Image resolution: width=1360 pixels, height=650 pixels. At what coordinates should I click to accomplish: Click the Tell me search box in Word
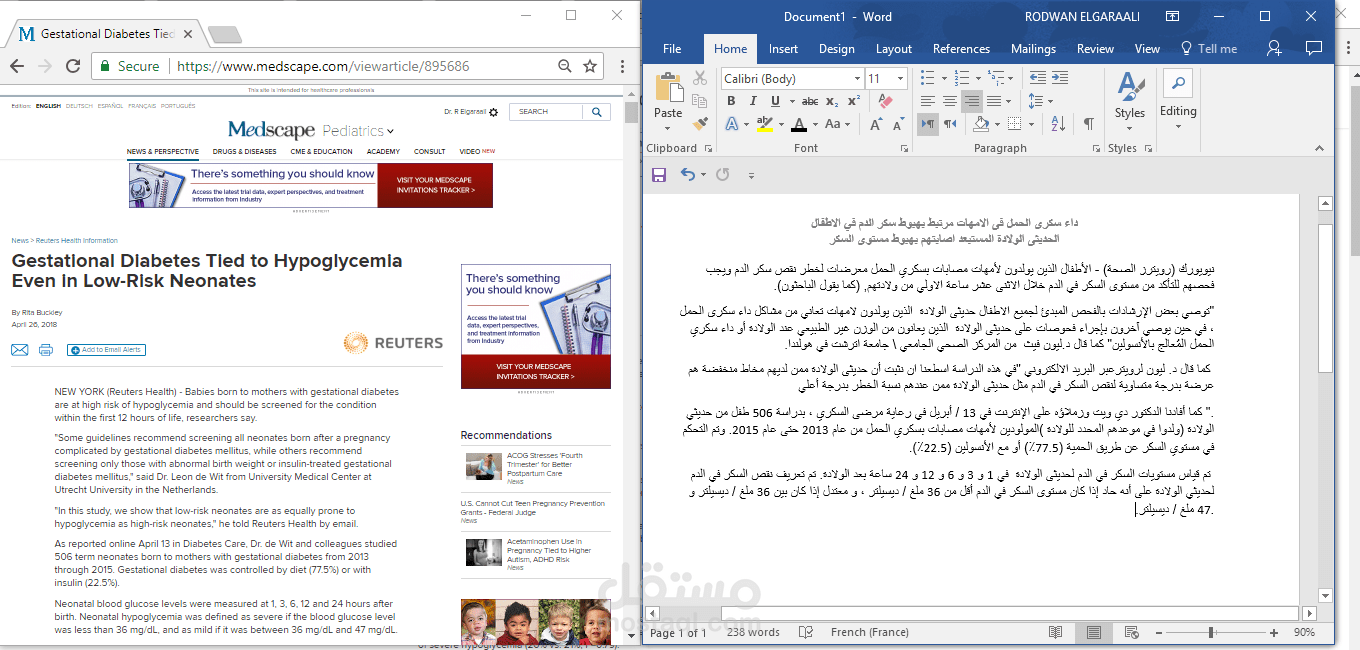(1208, 48)
